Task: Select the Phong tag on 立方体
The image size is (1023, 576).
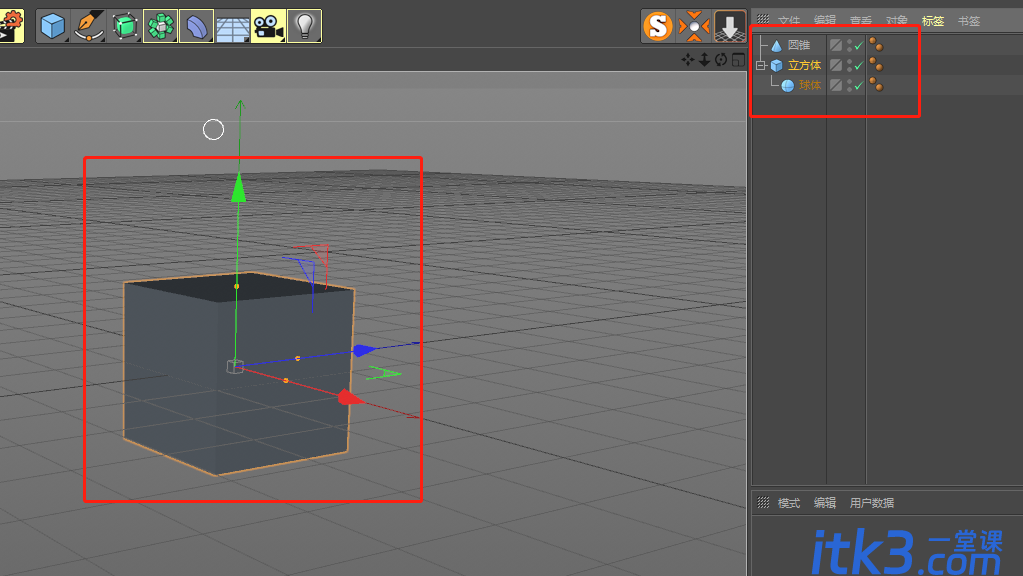Action: tap(876, 65)
